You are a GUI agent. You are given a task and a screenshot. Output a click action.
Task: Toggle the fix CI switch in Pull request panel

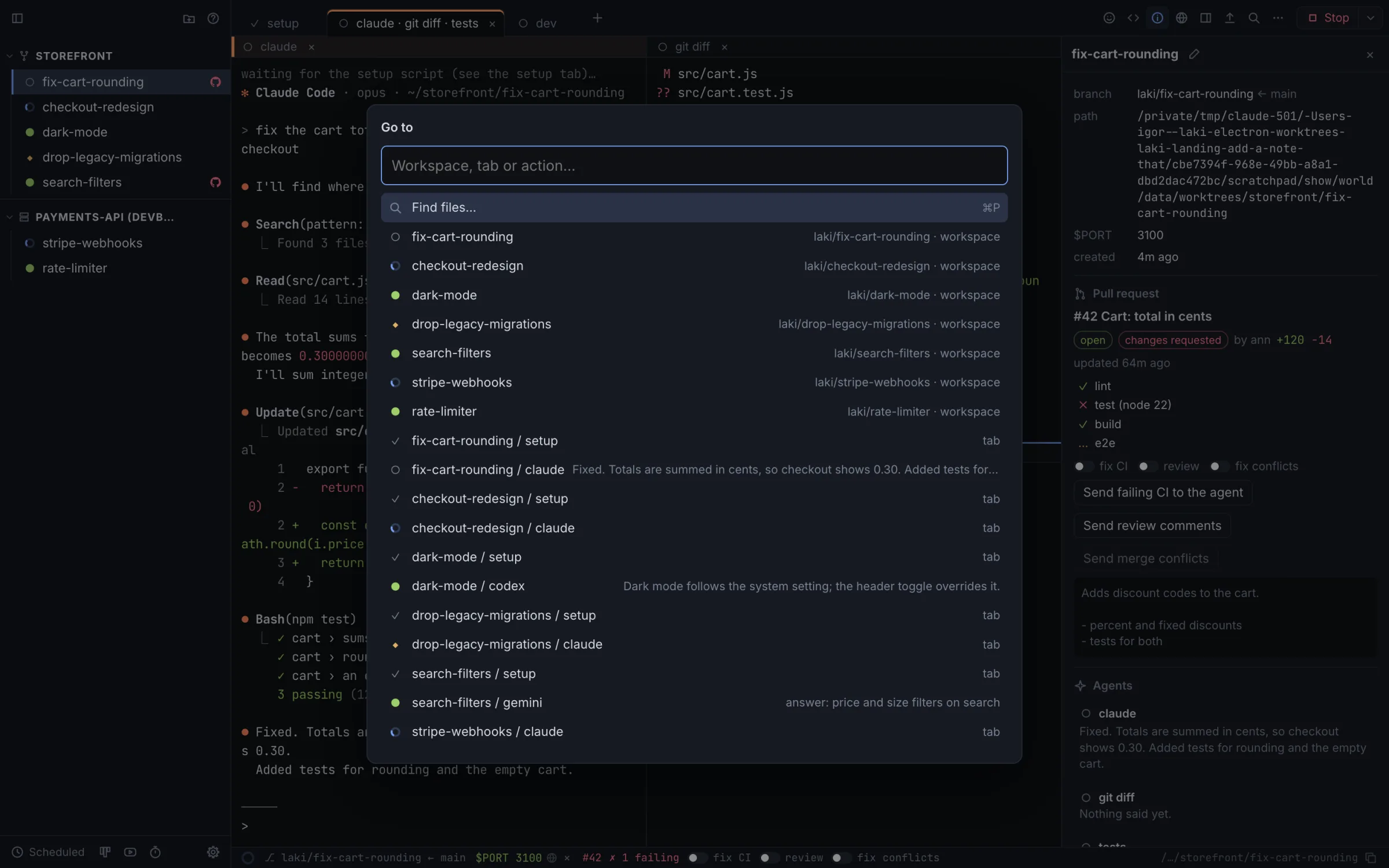(1083, 466)
